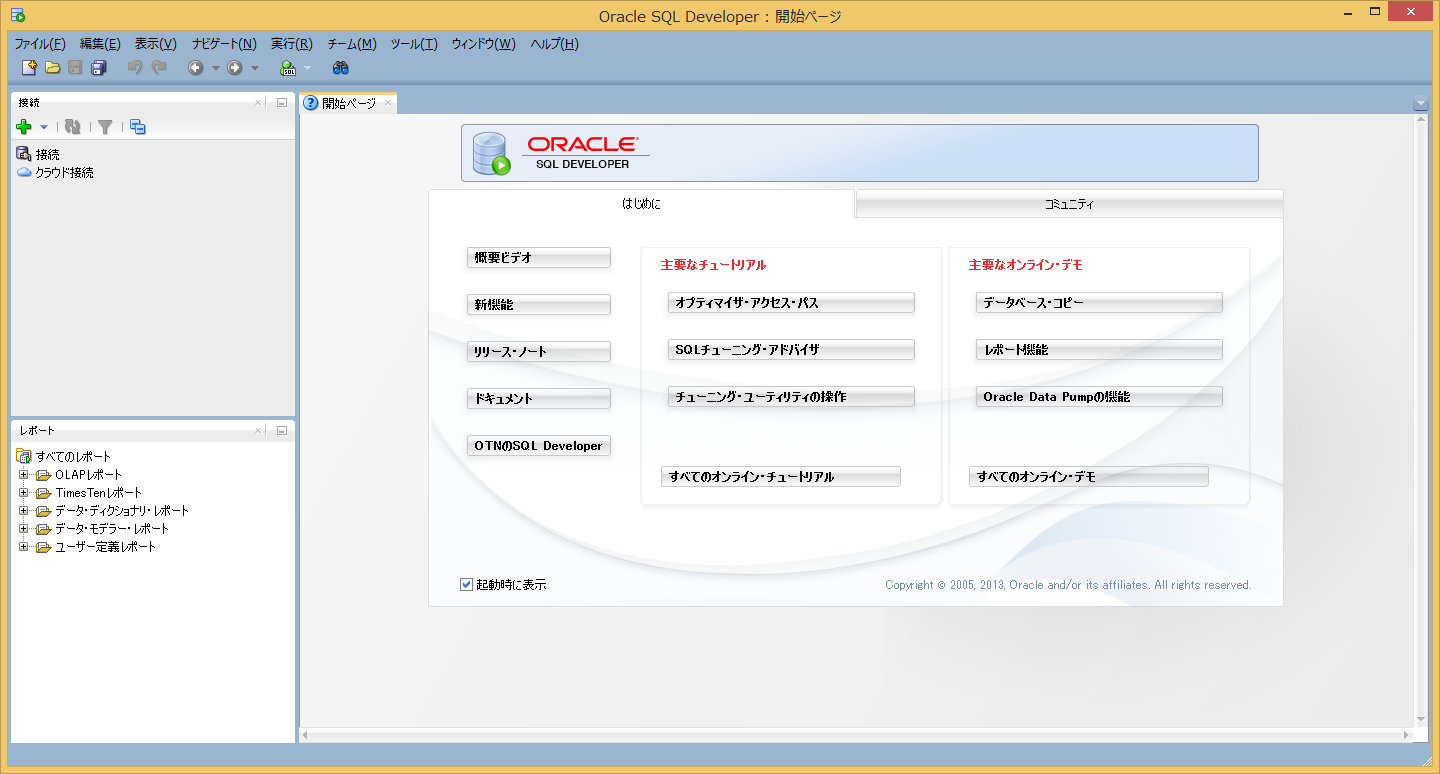Screen dimensions: 1440x774
Task: Click the Undo arrow icon
Action: coord(135,68)
